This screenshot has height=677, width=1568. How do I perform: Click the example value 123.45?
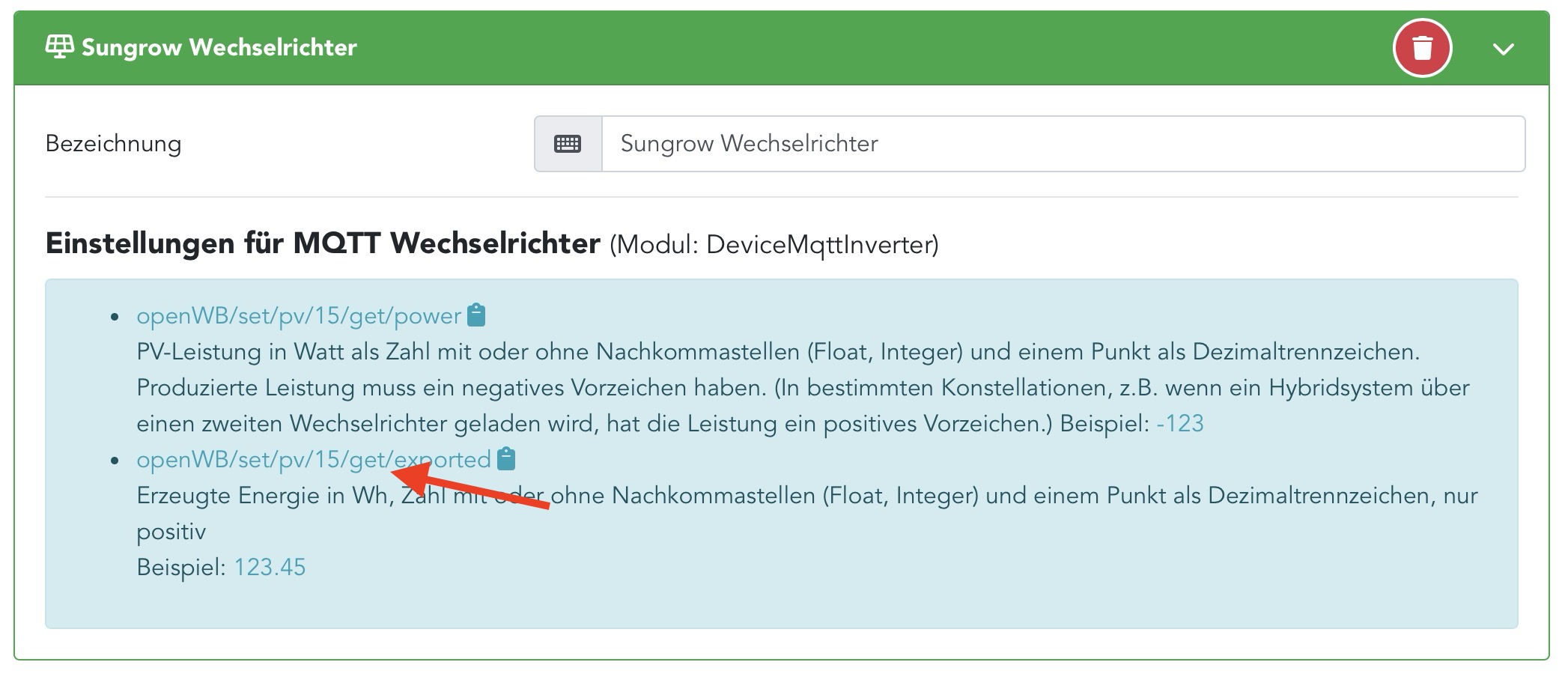(270, 568)
